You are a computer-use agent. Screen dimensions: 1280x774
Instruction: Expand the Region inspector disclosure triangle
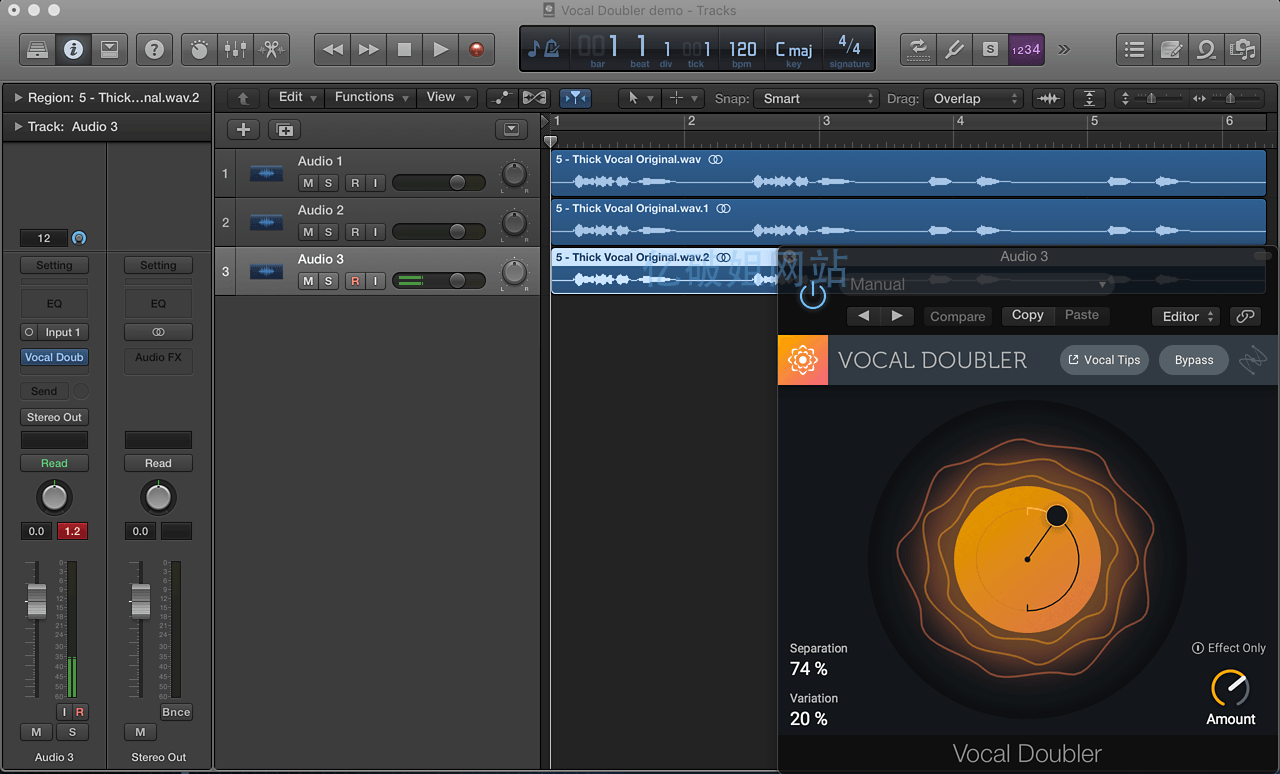tap(18, 98)
